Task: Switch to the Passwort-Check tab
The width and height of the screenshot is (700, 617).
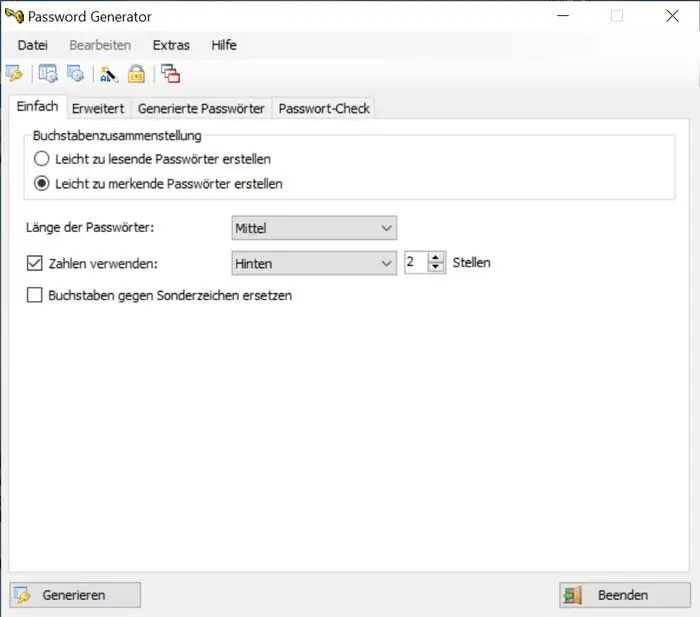Action: tap(324, 108)
